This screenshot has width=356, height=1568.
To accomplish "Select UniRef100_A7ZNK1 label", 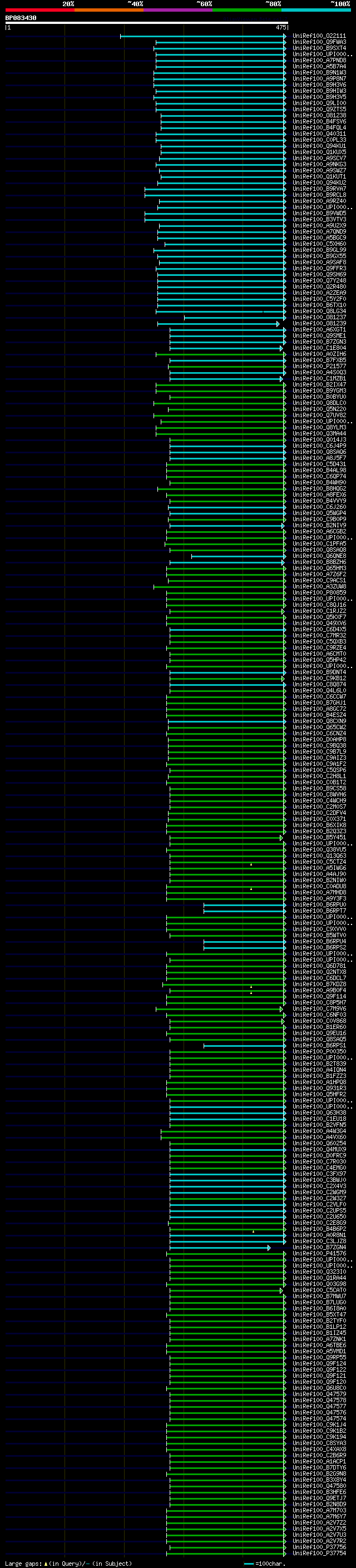I will pyautogui.click(x=319, y=1340).
